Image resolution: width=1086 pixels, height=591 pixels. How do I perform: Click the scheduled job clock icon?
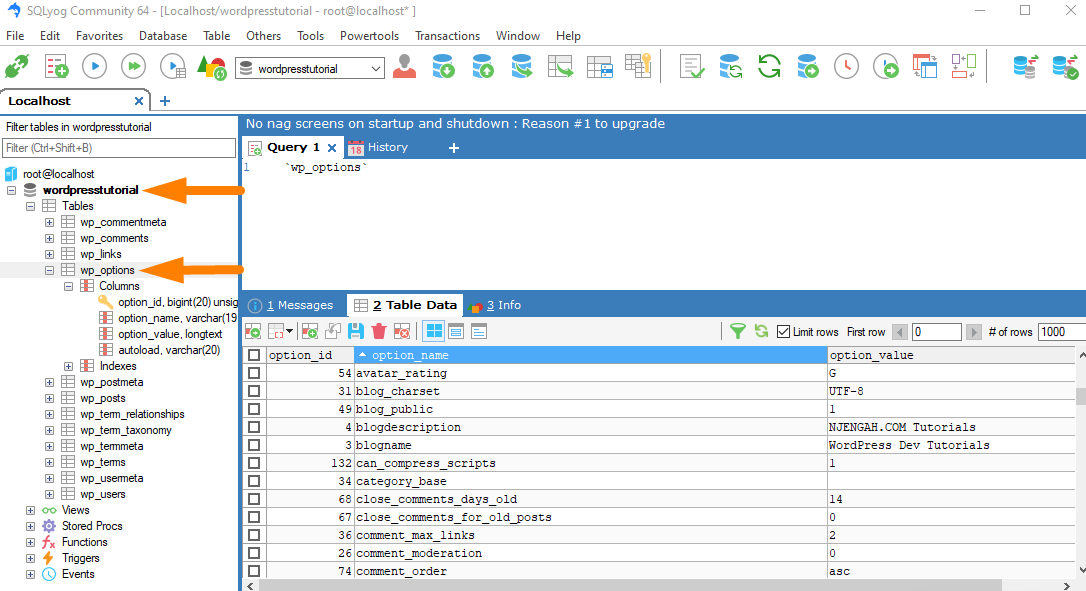click(x=846, y=67)
